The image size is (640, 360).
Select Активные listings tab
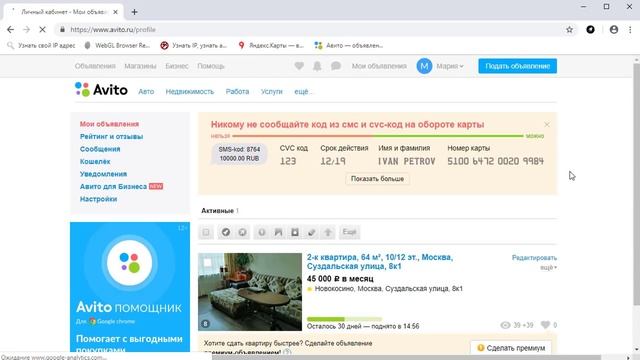click(220, 211)
